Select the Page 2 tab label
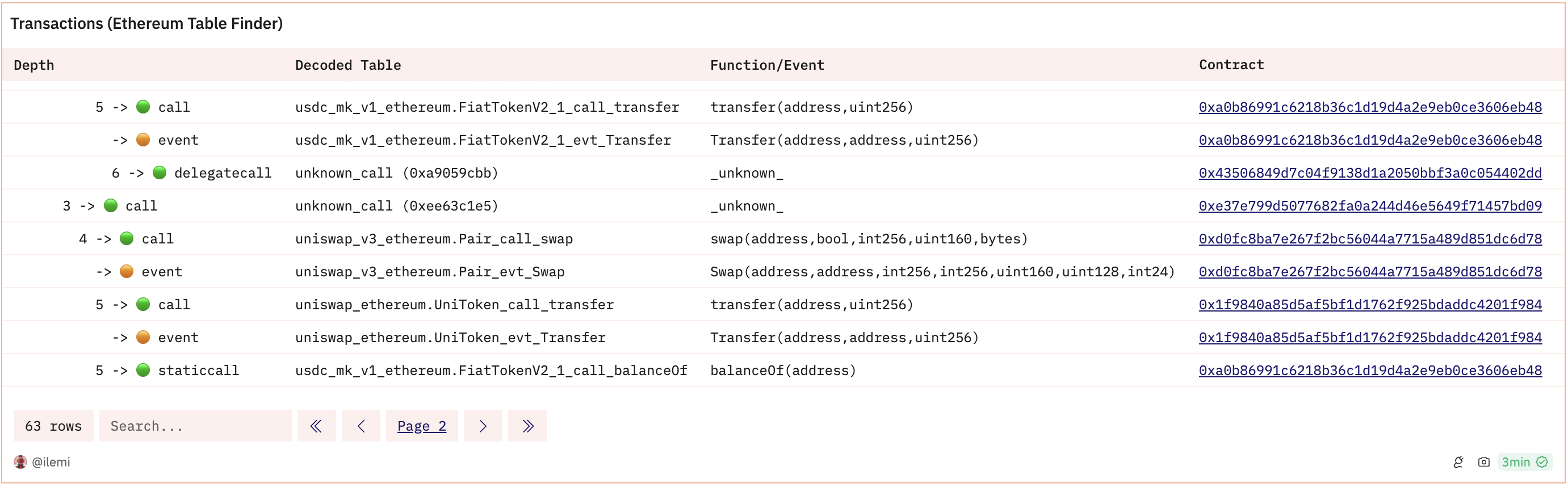The image size is (1568, 488). point(422,426)
